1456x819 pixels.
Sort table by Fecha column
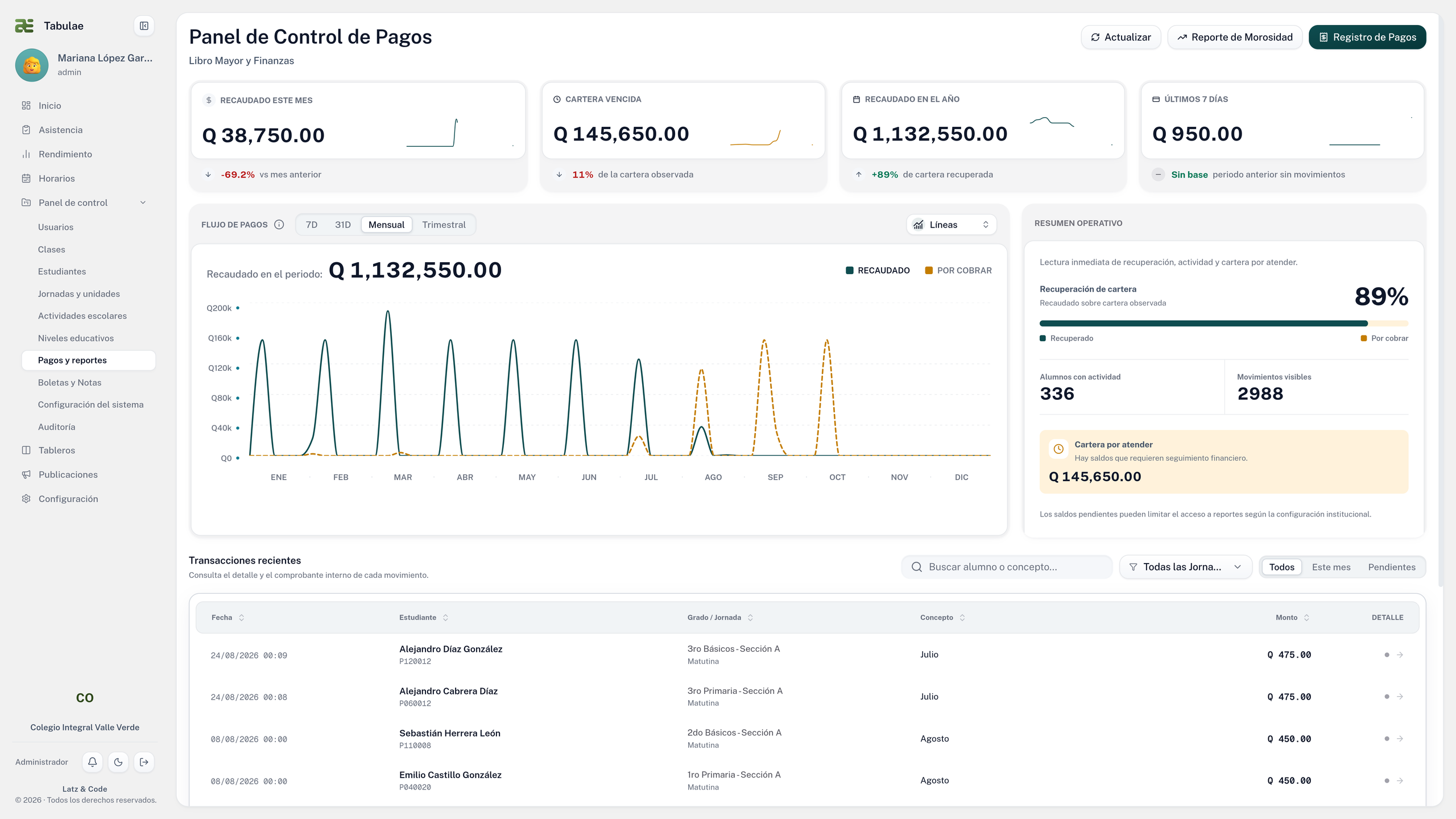pos(227,618)
